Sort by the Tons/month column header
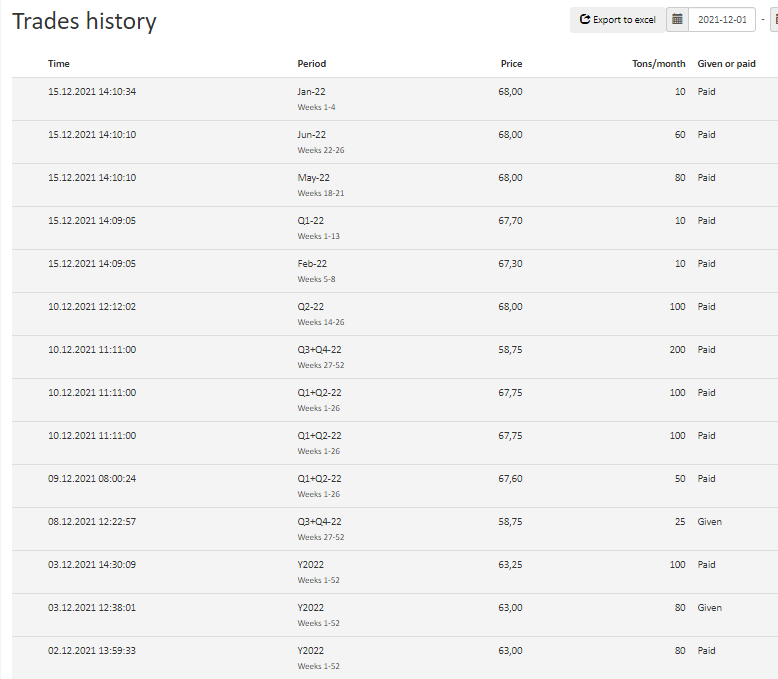This screenshot has width=778, height=679. 658,64
